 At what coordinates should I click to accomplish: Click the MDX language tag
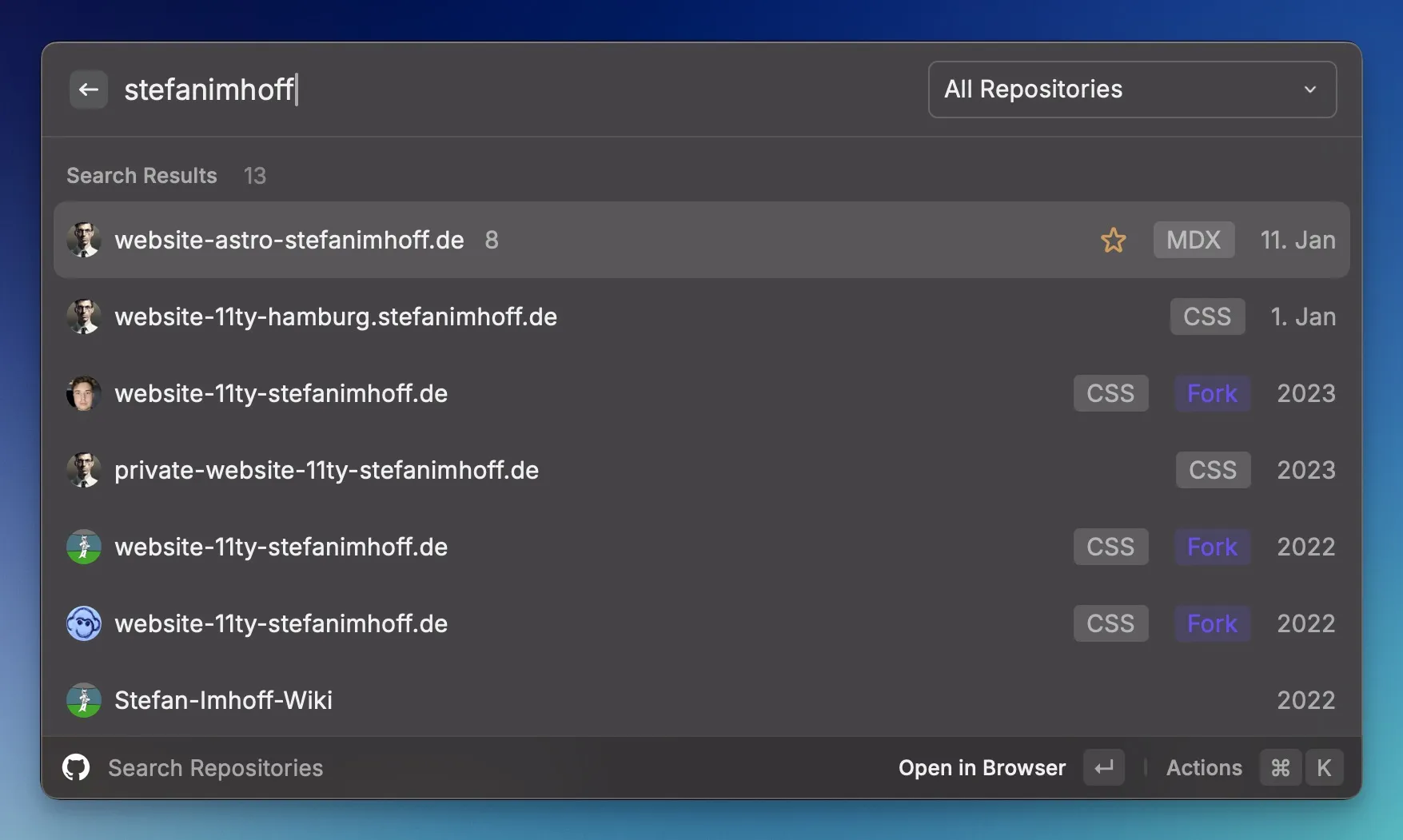coord(1194,240)
